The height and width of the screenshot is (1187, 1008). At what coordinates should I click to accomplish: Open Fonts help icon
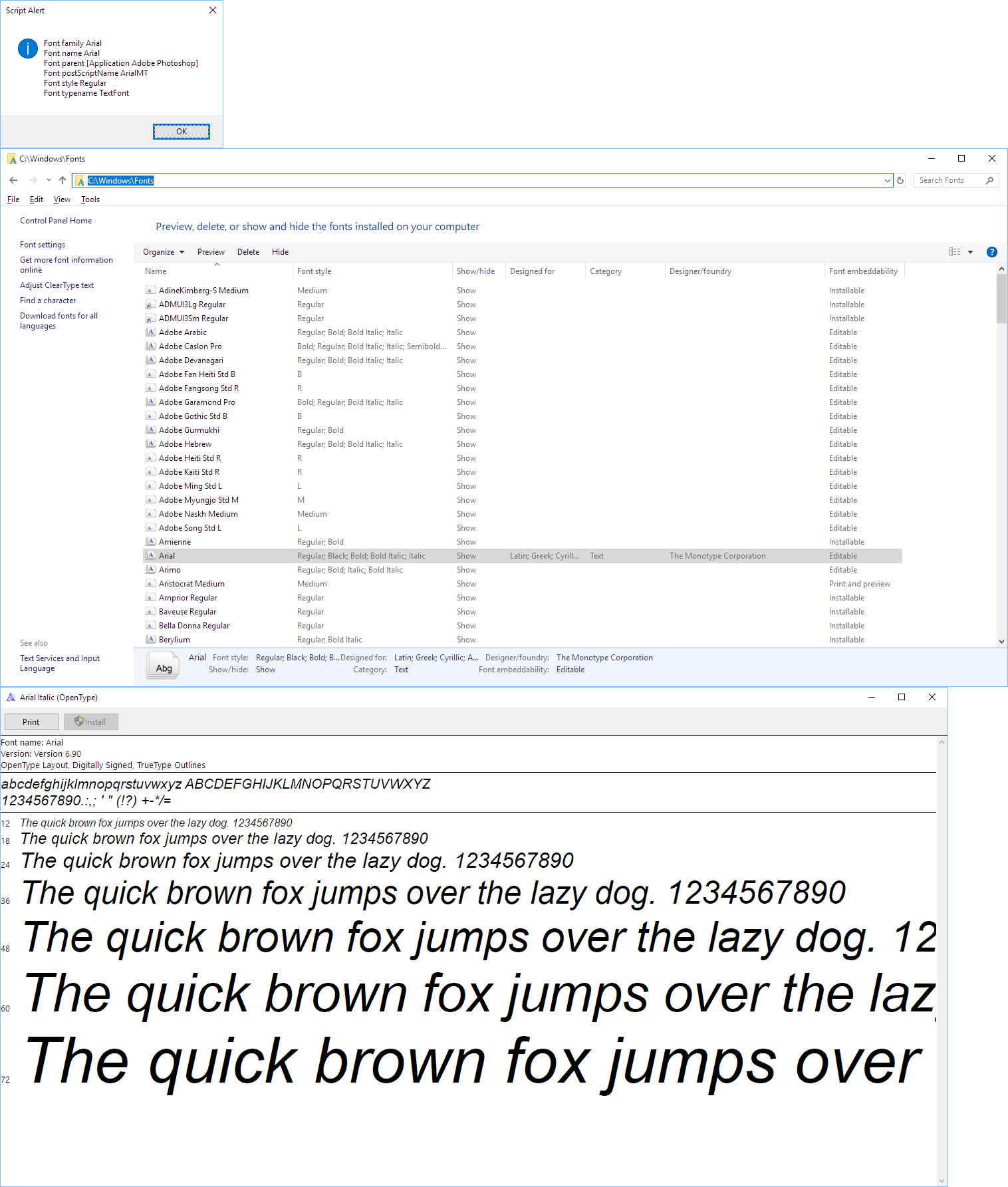click(x=991, y=252)
